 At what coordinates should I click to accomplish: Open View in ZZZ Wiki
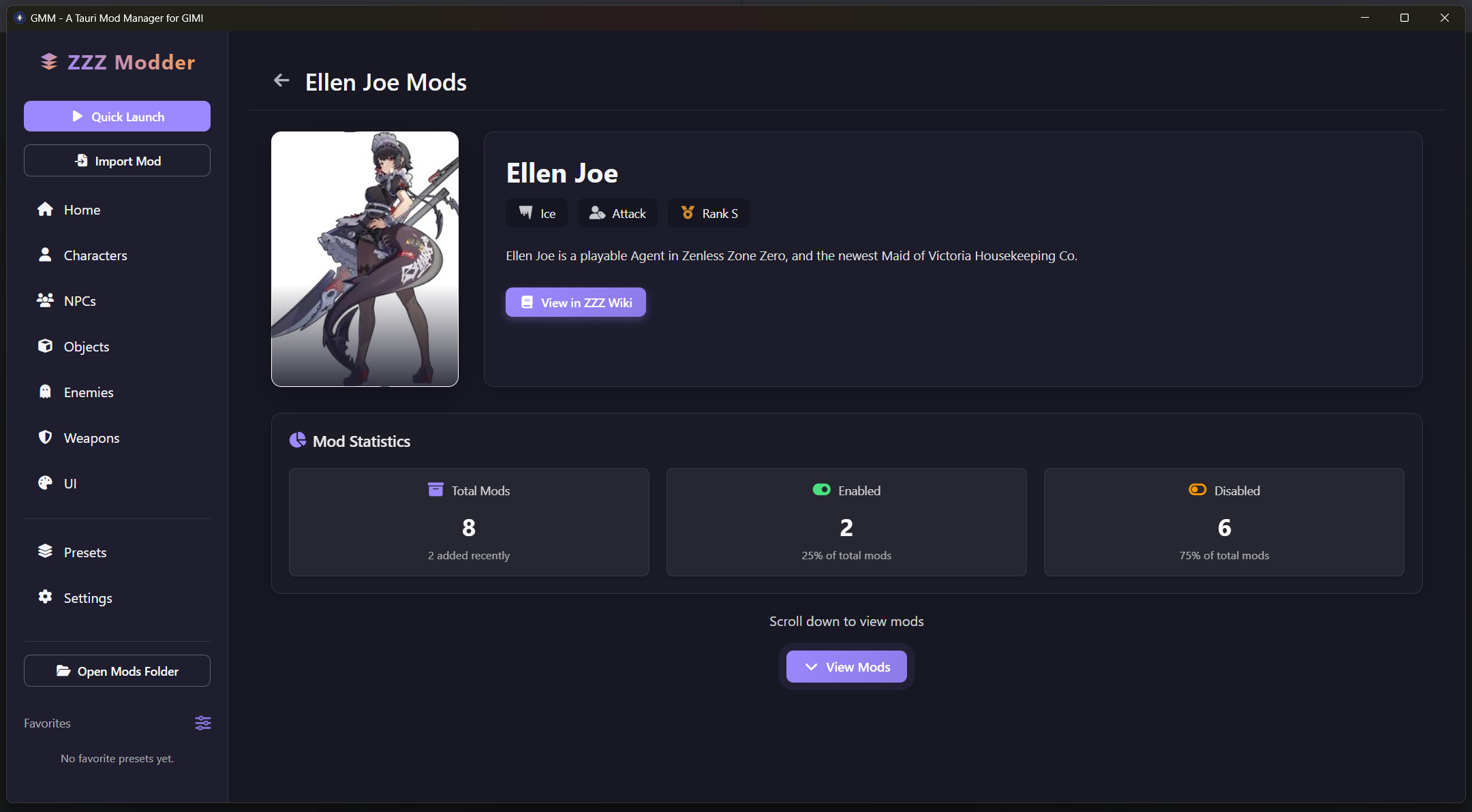[575, 302]
